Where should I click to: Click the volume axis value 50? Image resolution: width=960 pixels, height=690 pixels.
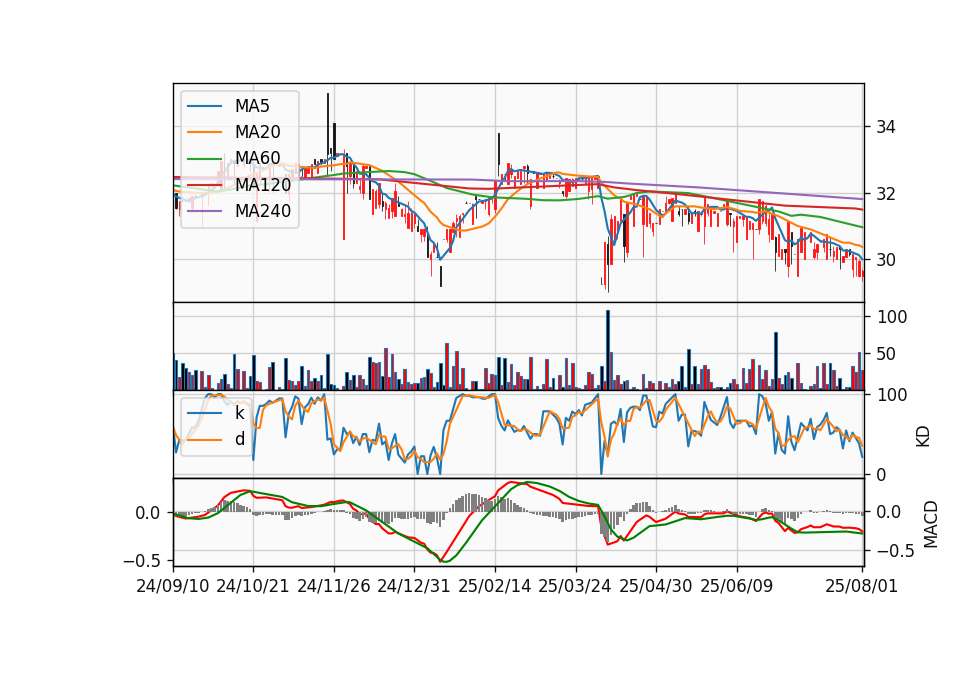pos(887,354)
